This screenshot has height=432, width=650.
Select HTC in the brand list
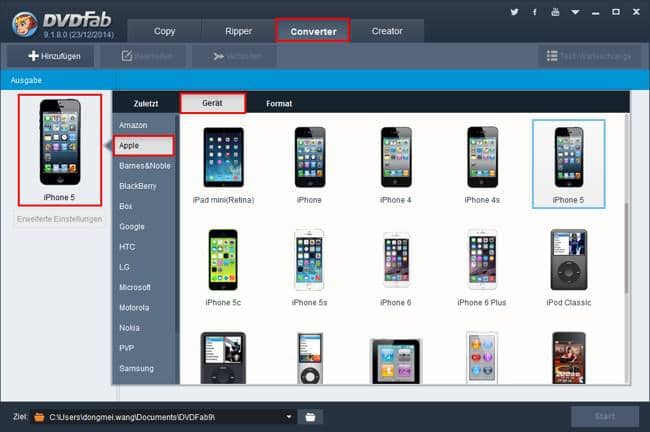click(x=144, y=247)
